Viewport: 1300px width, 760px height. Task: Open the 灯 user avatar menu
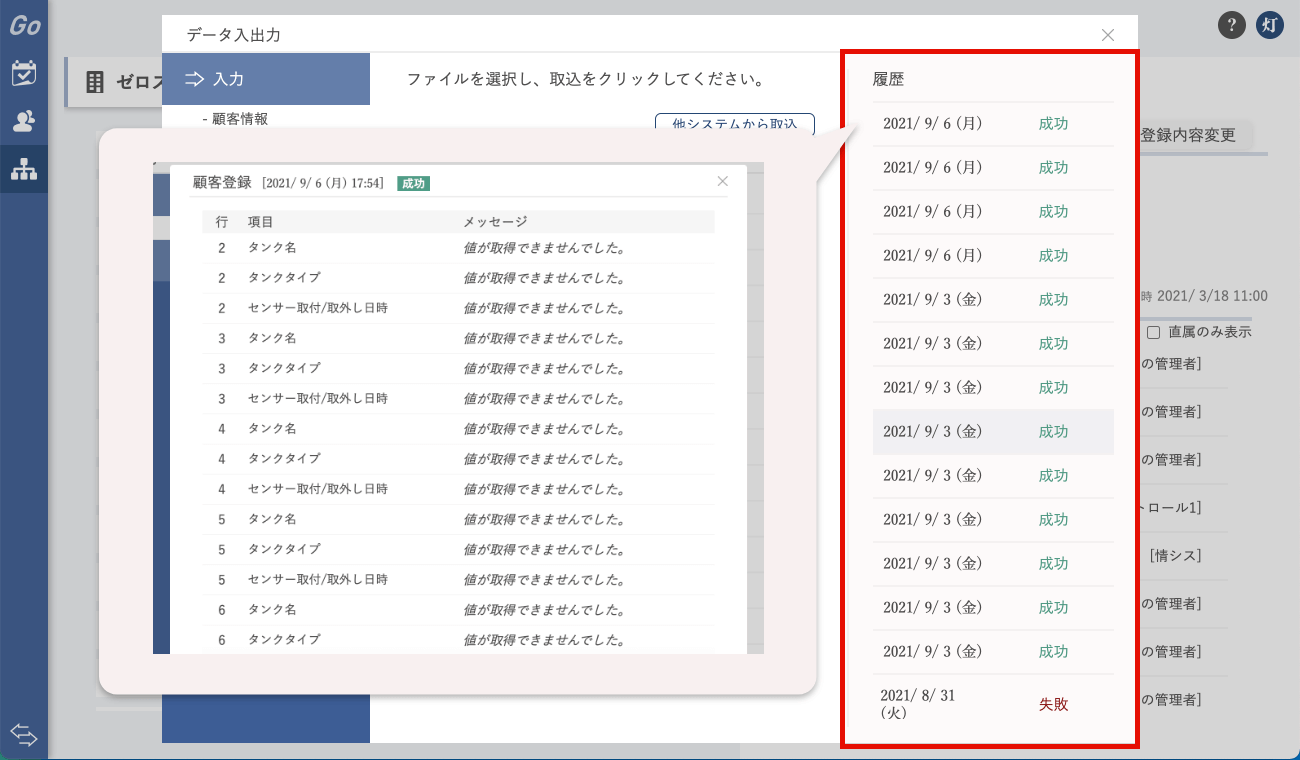click(x=1270, y=25)
